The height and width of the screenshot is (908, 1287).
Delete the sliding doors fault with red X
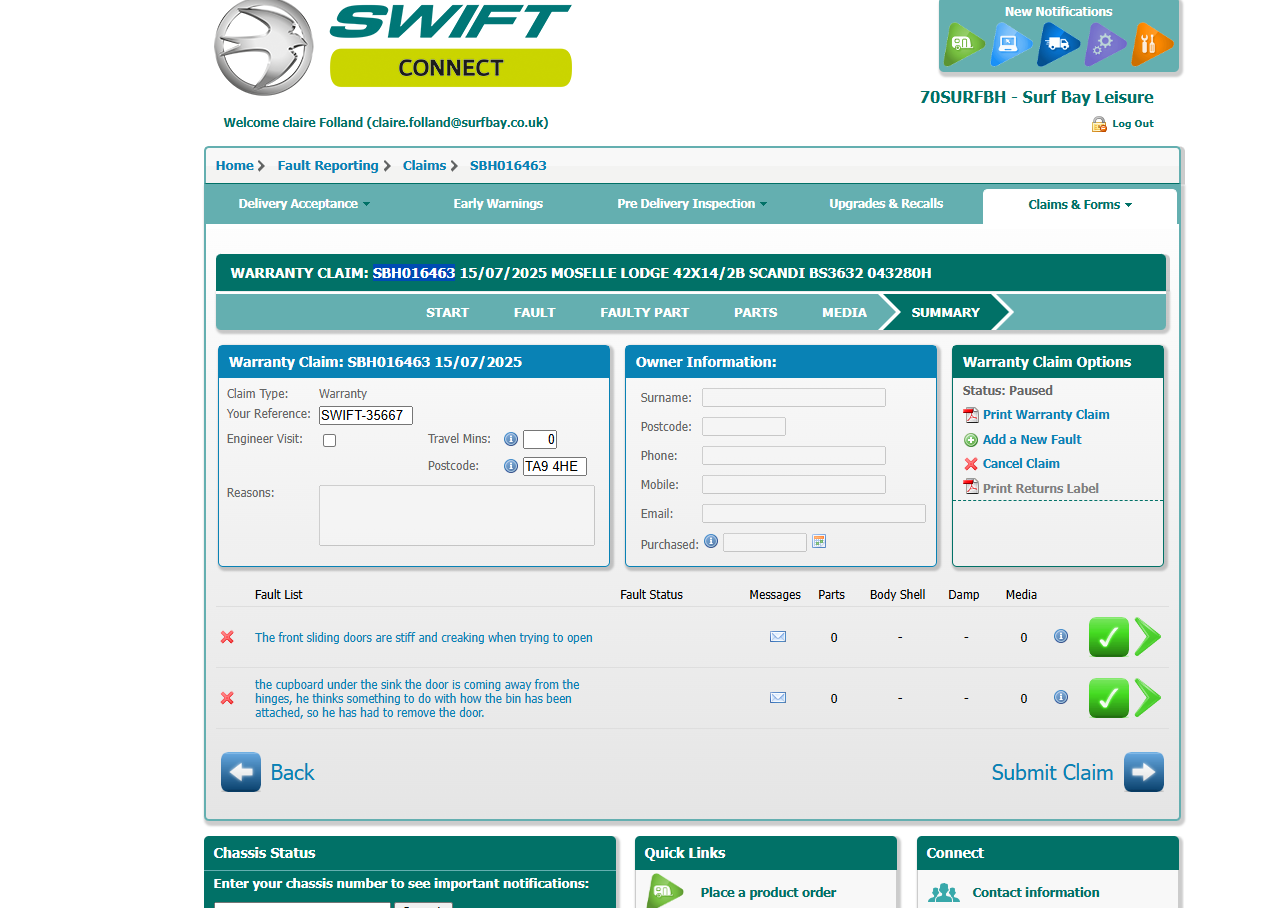(x=227, y=637)
